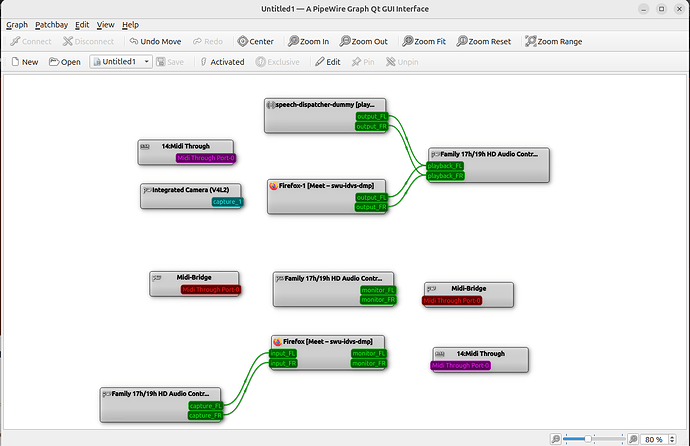Click the Zoom Out toolbar button
690x446 pixels.
(363, 42)
